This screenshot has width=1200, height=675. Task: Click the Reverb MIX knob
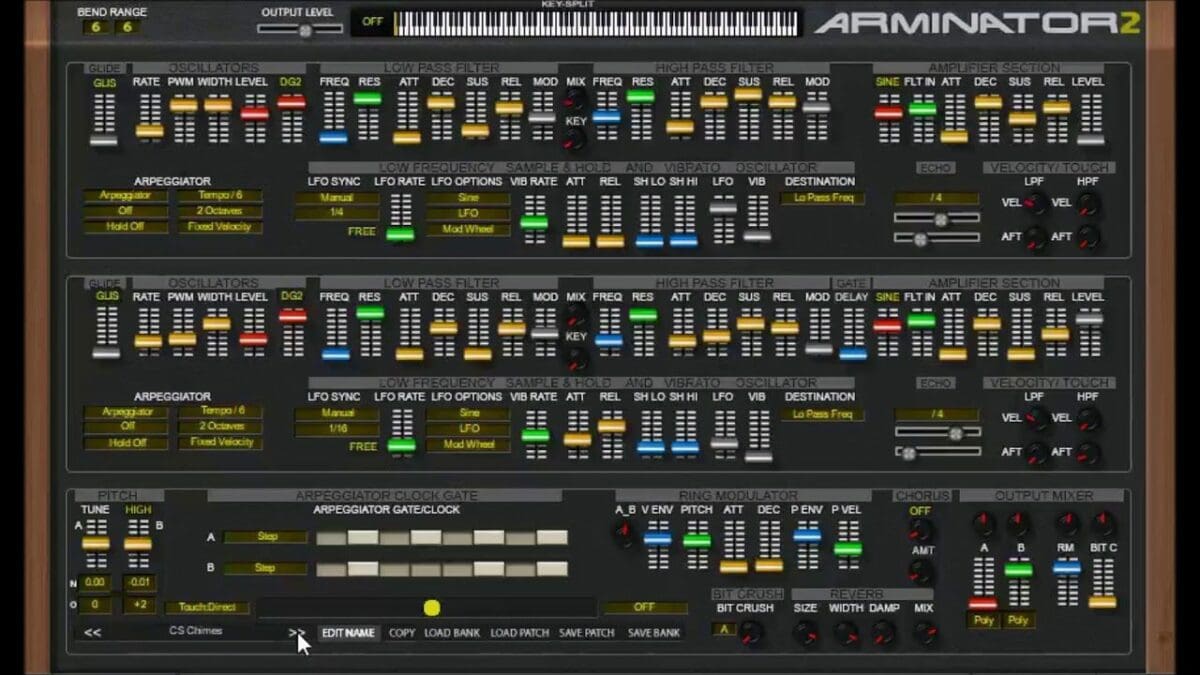(x=925, y=632)
